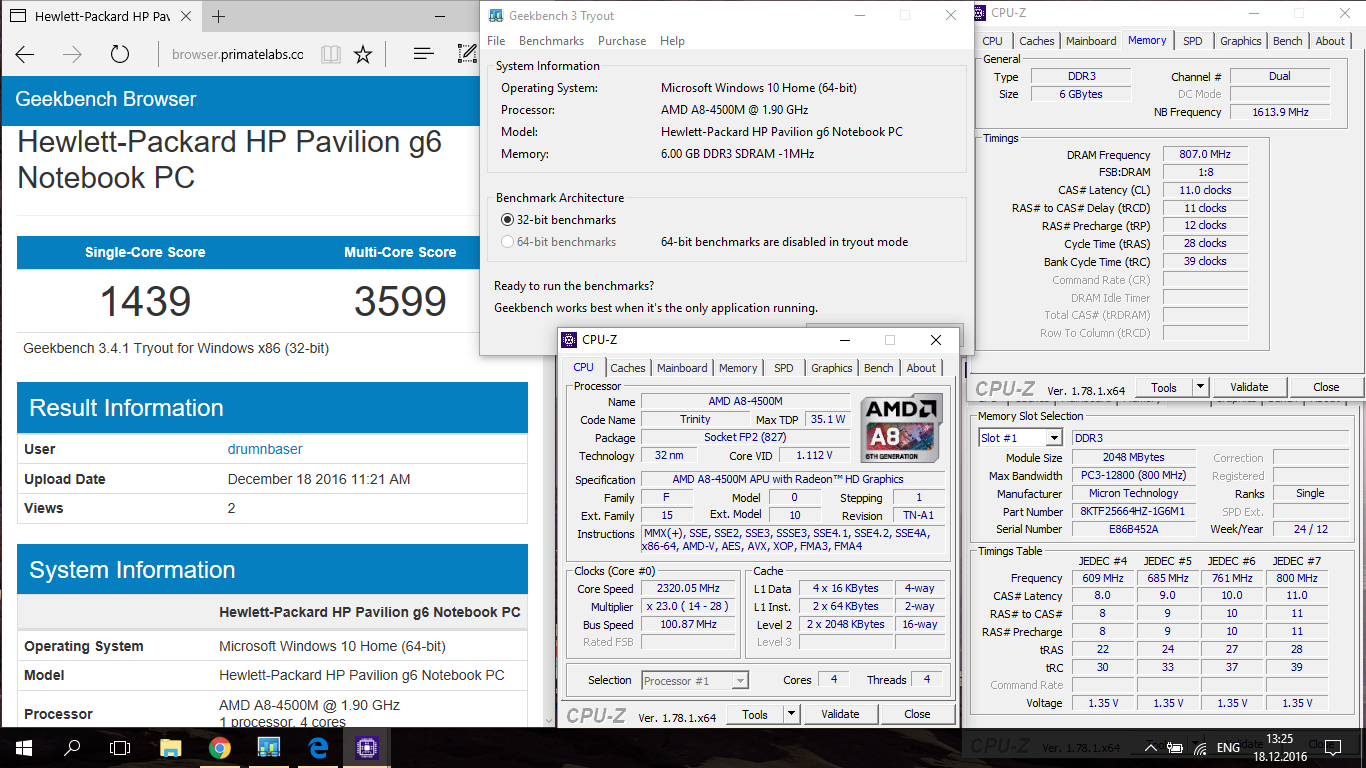Close the Hewlett-Packard HP Pavilion browser tab
This screenshot has height=768, width=1366.
coord(188,17)
